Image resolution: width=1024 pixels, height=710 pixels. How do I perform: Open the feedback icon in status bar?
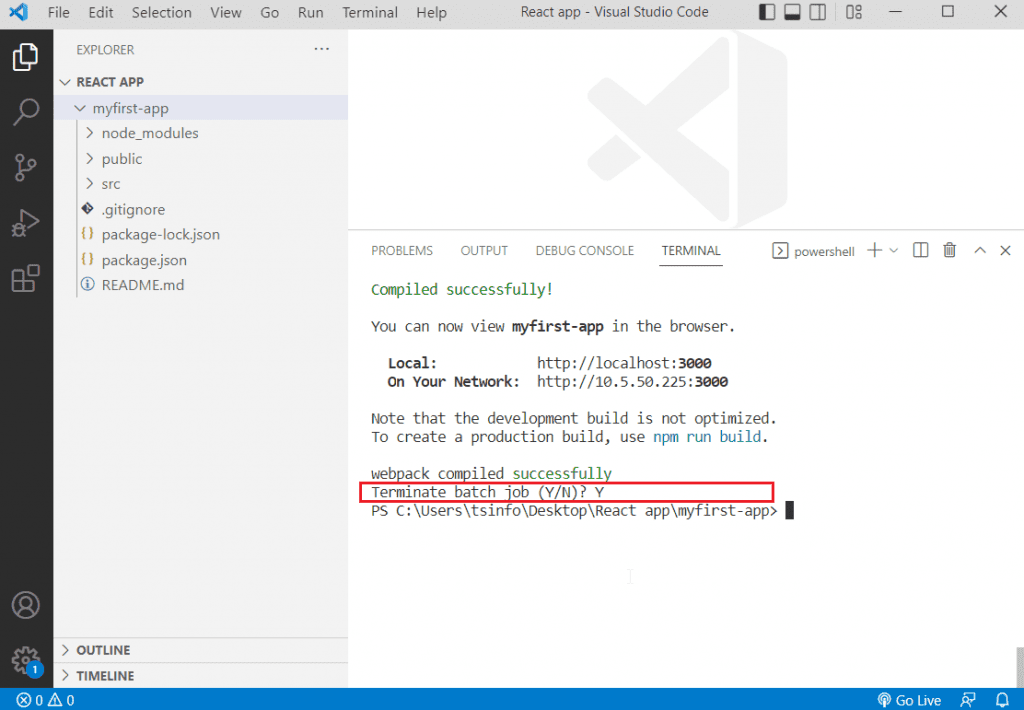[968, 700]
